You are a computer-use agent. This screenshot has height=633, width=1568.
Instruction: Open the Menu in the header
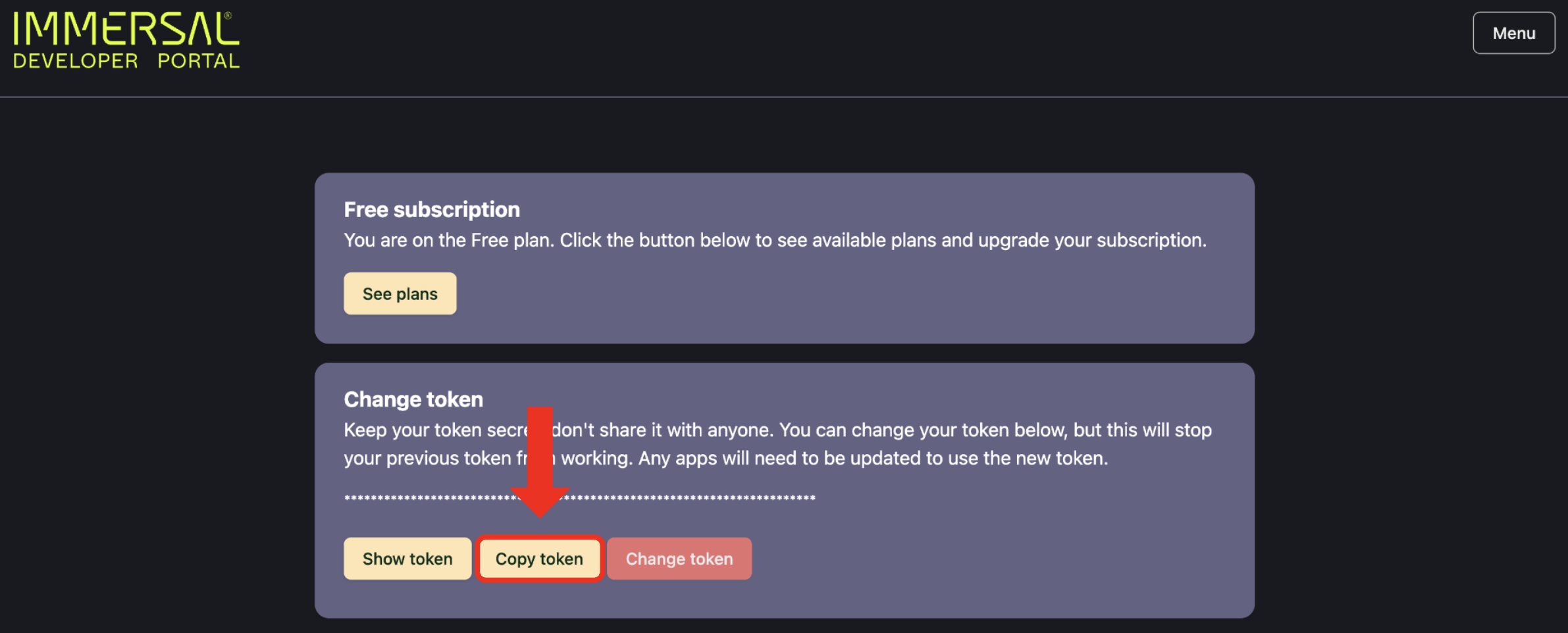[x=1513, y=33]
